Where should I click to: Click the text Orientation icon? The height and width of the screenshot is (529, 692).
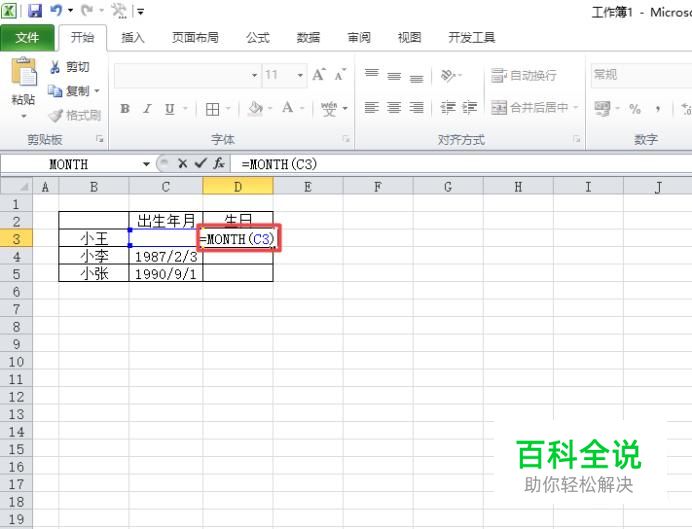pos(448,75)
